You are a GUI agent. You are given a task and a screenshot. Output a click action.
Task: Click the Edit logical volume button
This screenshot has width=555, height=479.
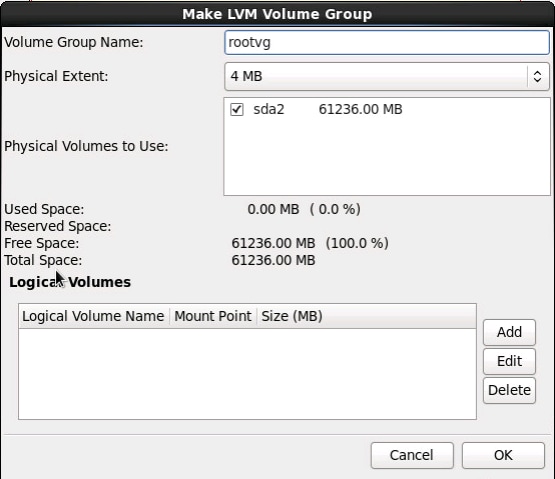509,361
